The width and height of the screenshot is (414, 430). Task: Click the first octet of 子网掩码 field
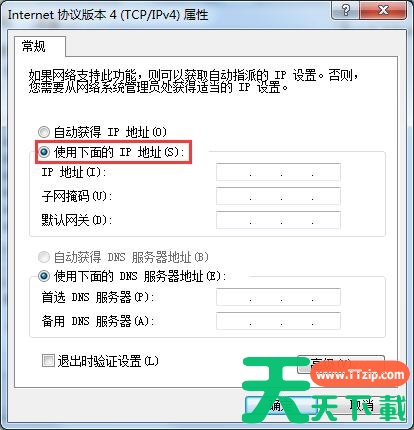[x=233, y=196]
